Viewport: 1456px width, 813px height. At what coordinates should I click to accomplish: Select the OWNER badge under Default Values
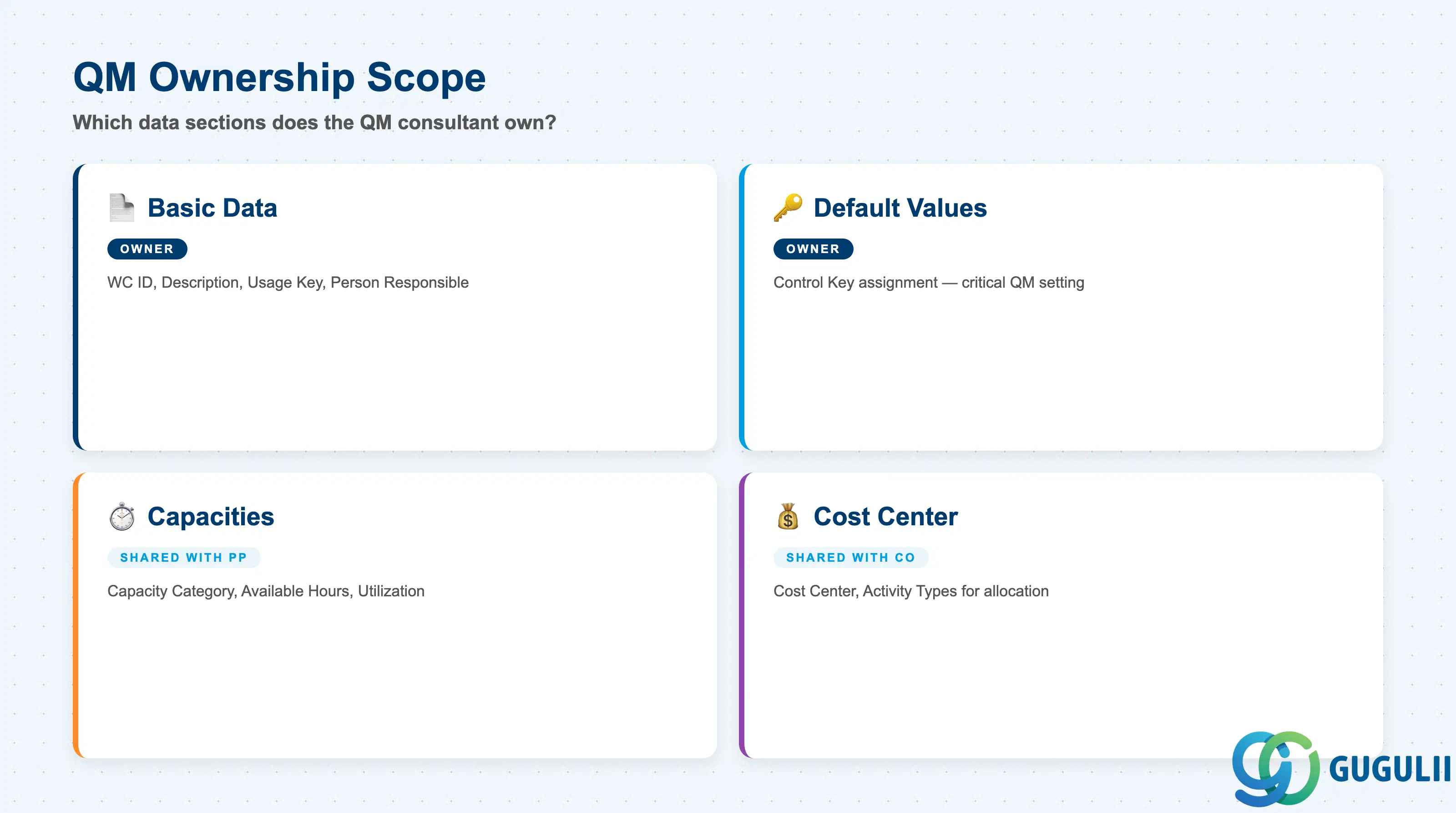pyautogui.click(x=813, y=249)
